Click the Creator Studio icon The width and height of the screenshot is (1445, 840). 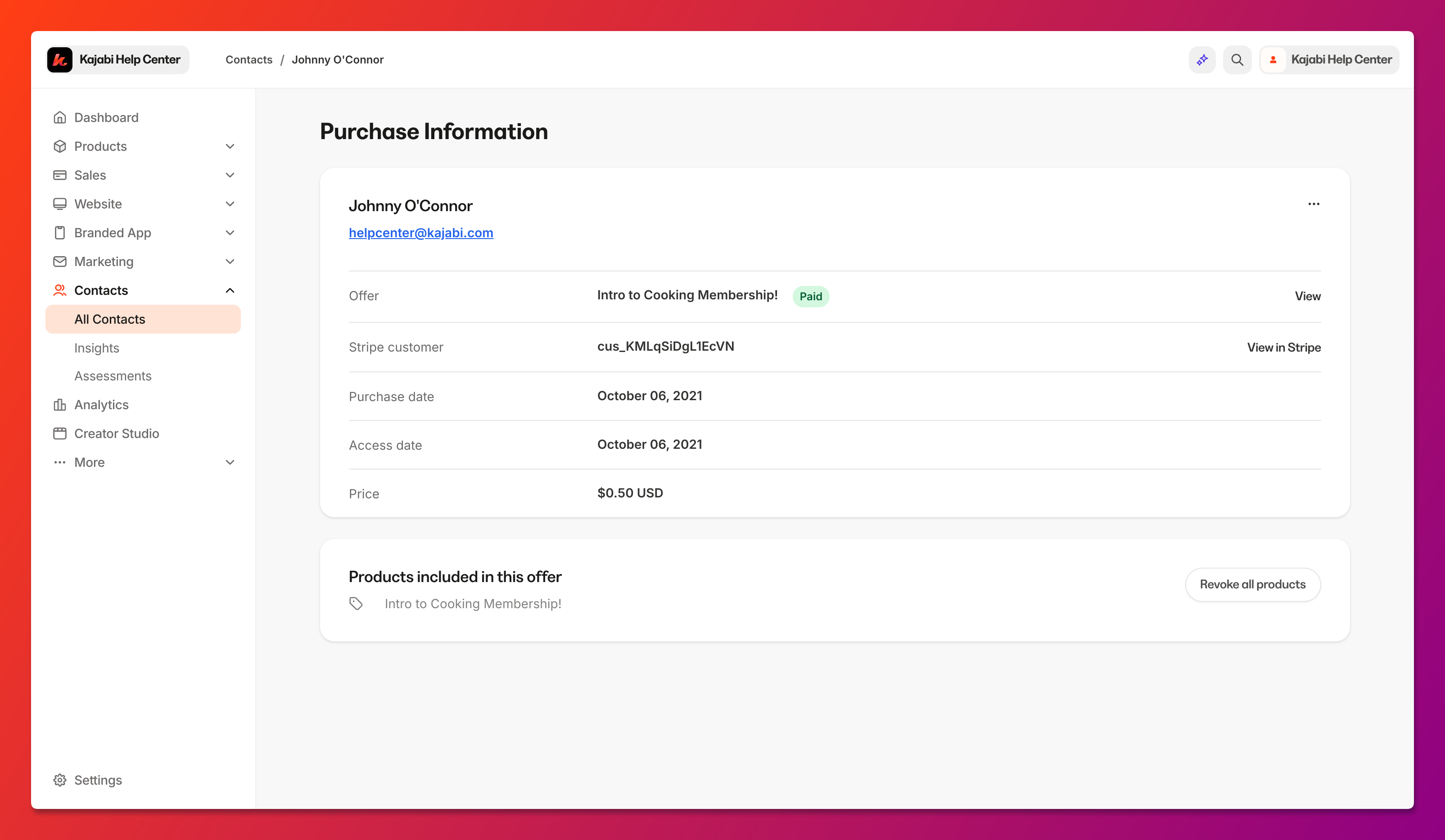coord(59,434)
